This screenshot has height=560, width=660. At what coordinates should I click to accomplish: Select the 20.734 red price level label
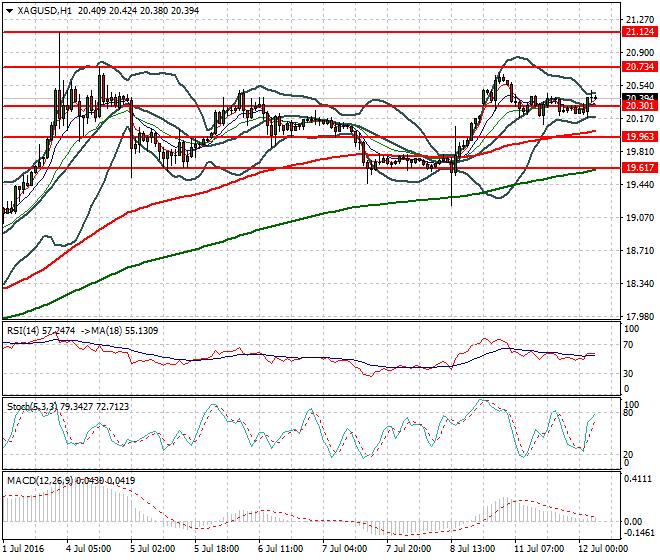[x=639, y=67]
